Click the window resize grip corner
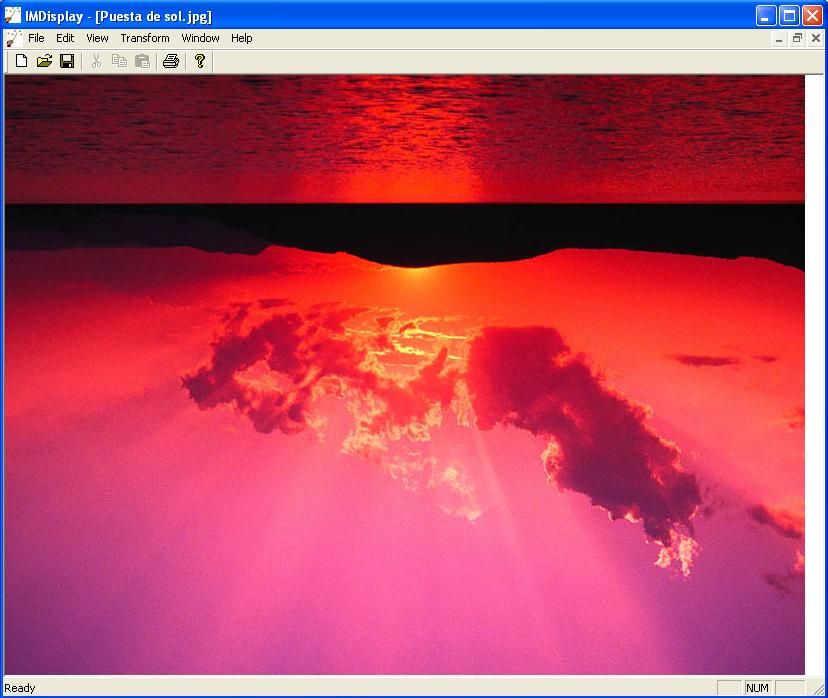 (x=818, y=688)
